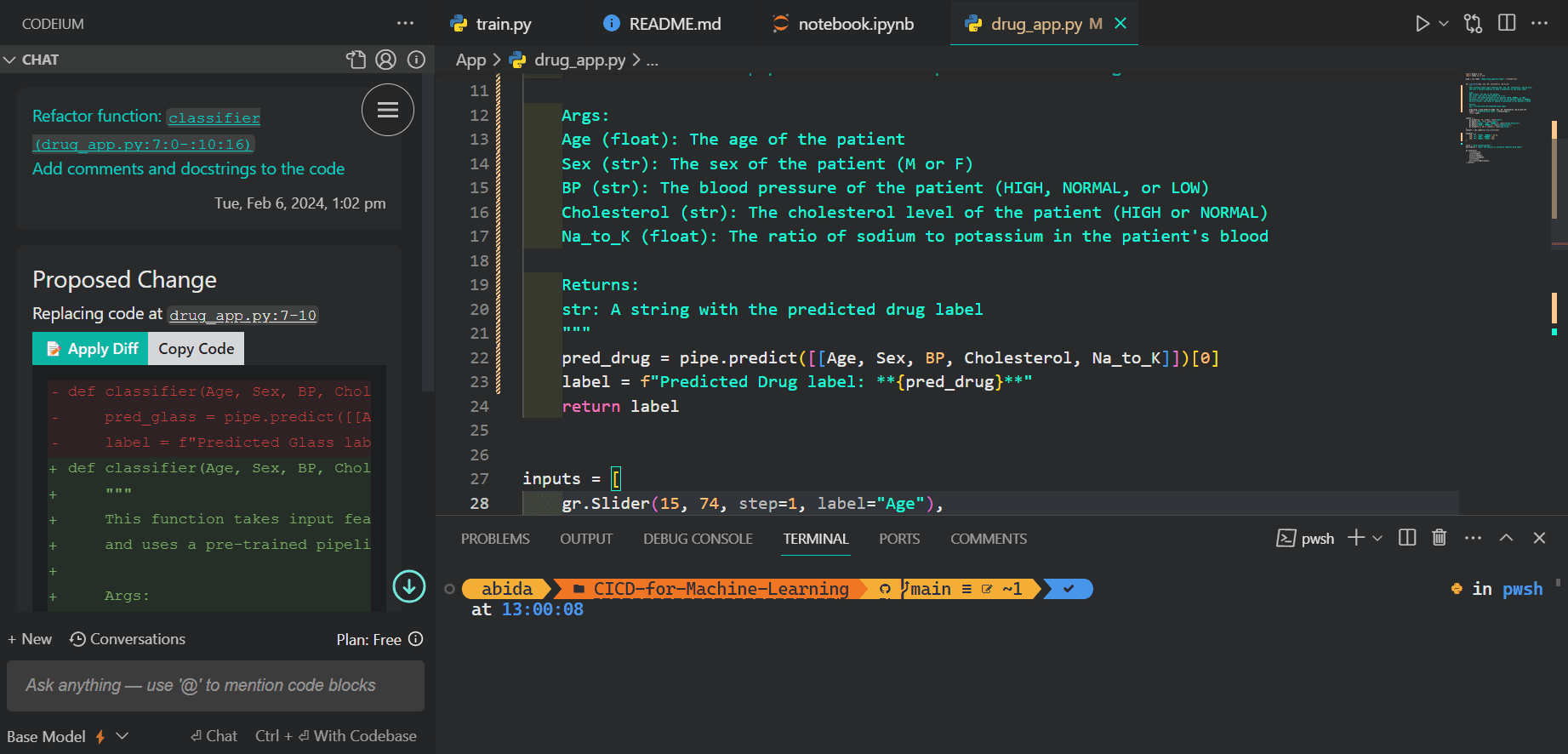This screenshot has width=1568, height=754.
Task: Open new terminal launch profile dropdown
Action: pyautogui.click(x=1377, y=538)
